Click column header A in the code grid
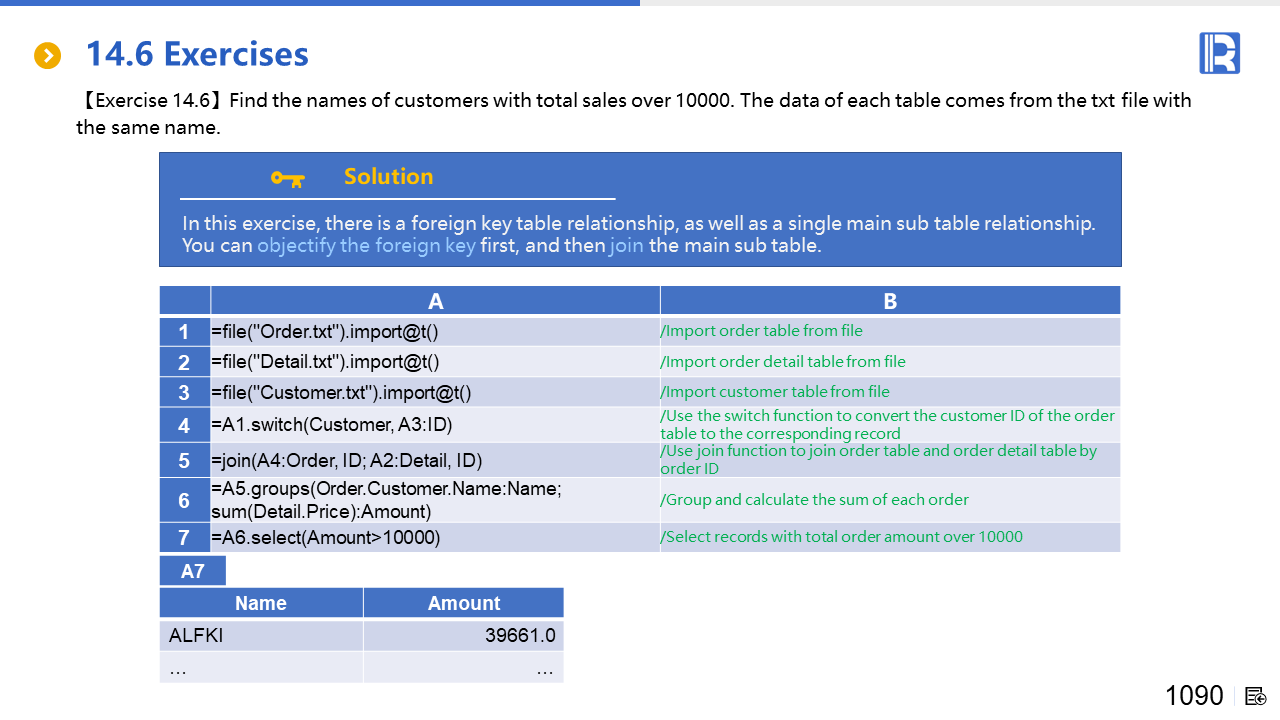 point(435,301)
